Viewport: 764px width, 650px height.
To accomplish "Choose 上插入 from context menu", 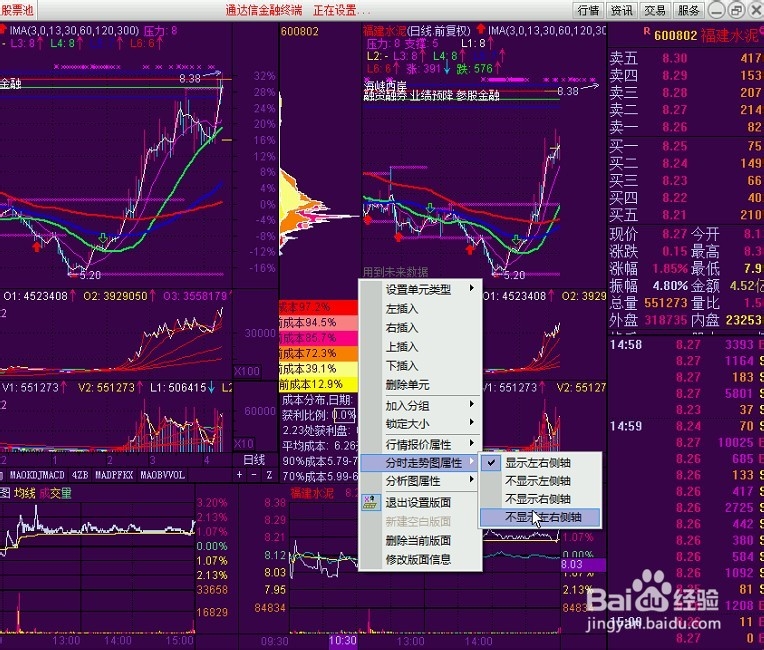I will (420, 346).
